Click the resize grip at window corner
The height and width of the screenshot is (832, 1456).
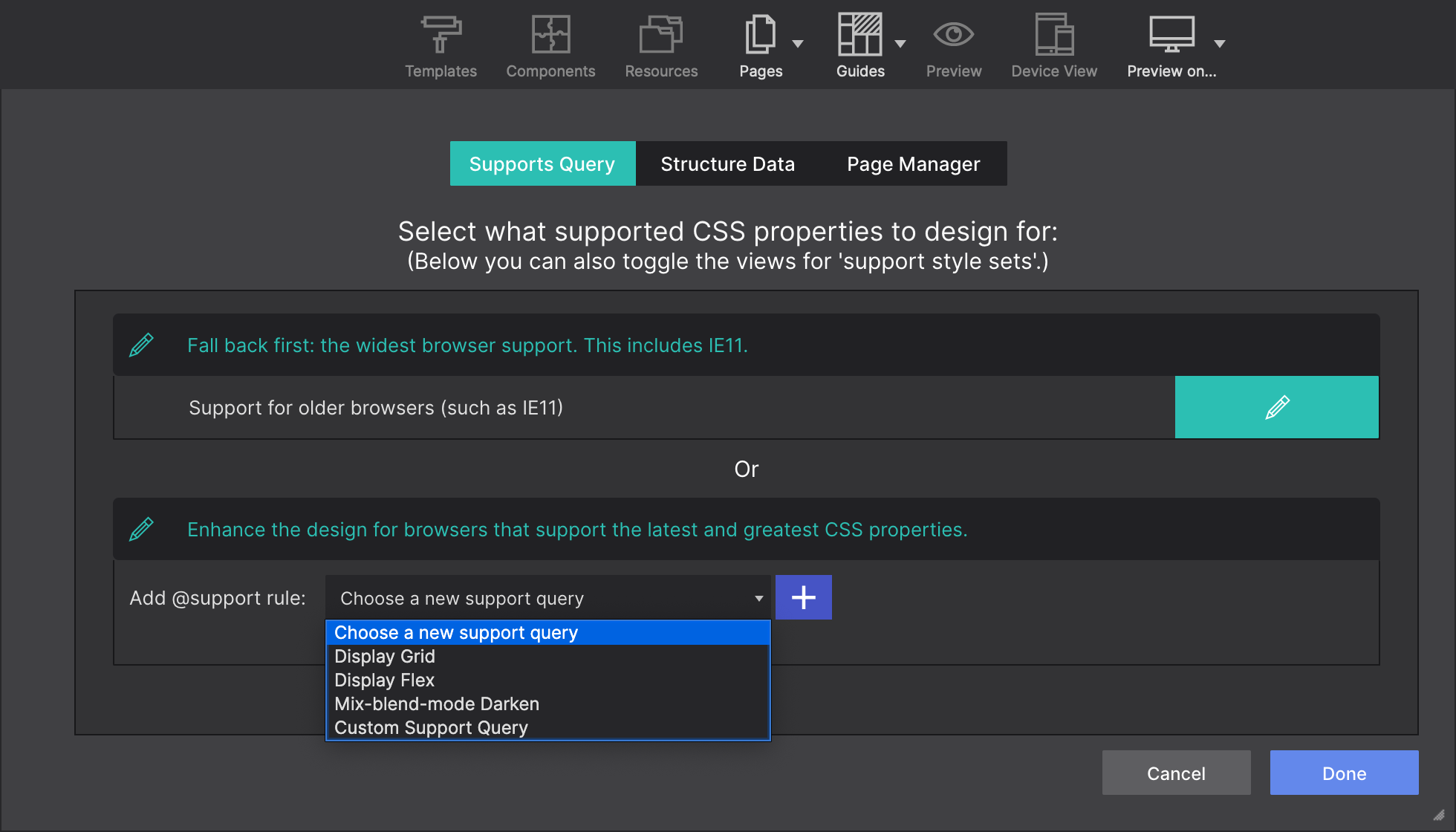(1439, 815)
